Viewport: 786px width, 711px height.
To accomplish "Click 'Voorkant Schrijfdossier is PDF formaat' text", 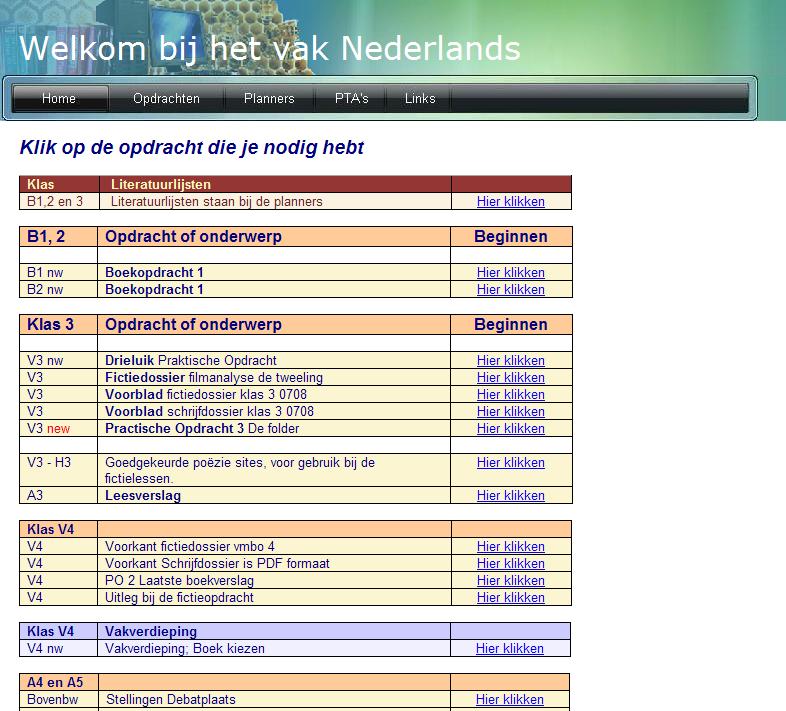I will (218, 564).
